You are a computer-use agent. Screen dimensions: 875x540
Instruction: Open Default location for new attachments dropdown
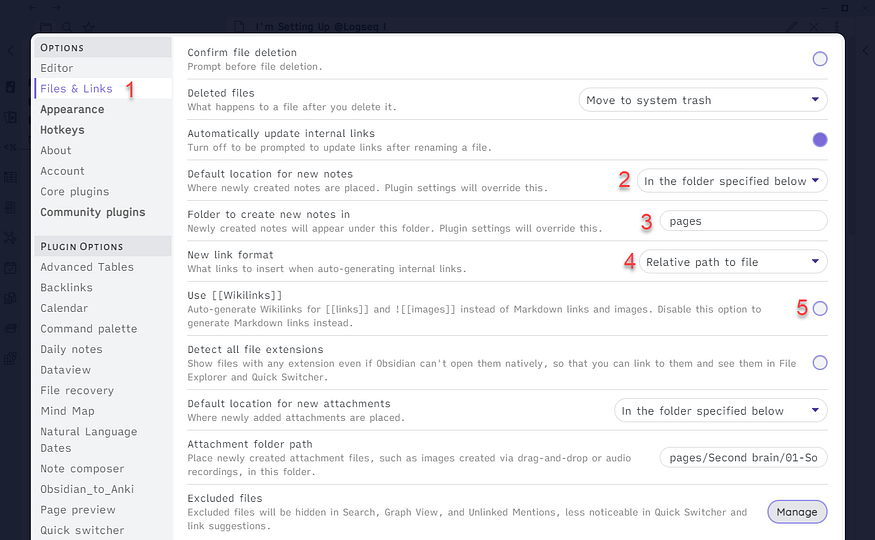[720, 411]
